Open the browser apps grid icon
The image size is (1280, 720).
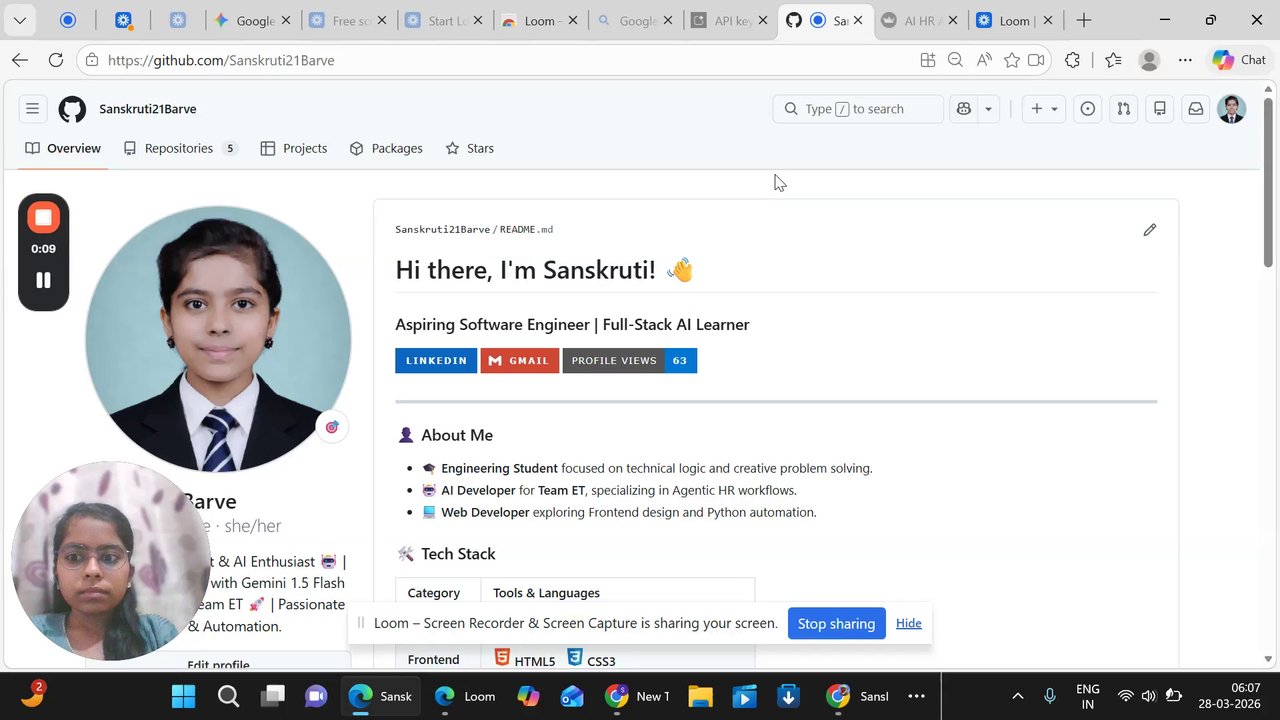928,60
